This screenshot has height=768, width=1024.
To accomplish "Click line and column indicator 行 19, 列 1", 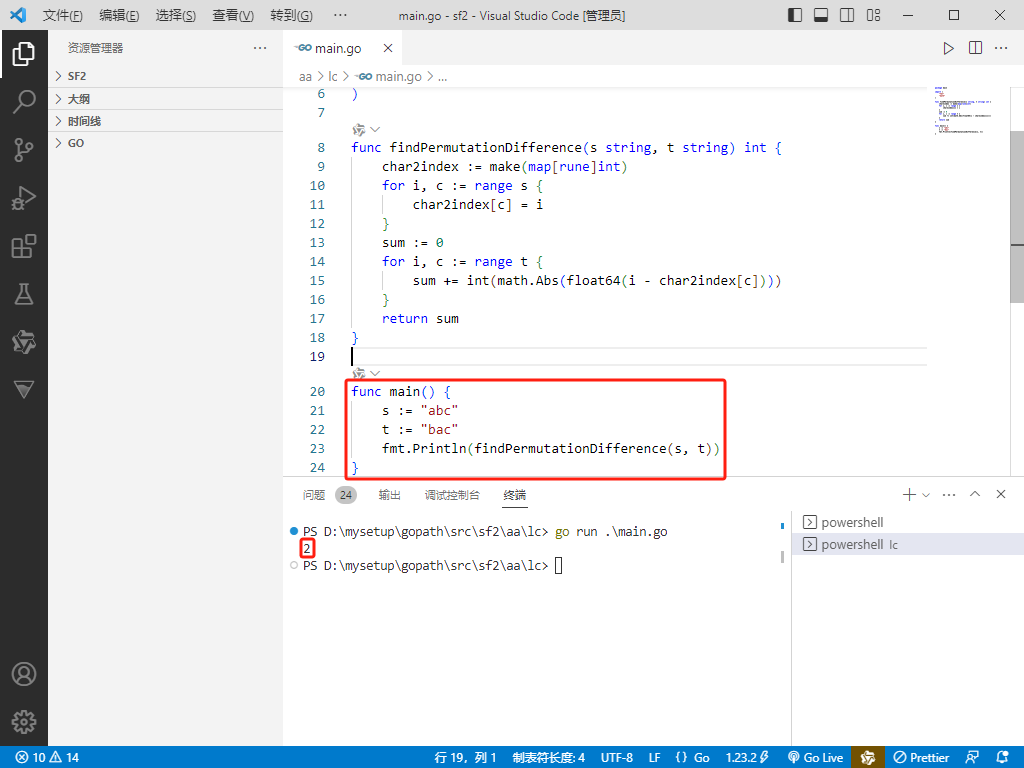I will click(465, 758).
